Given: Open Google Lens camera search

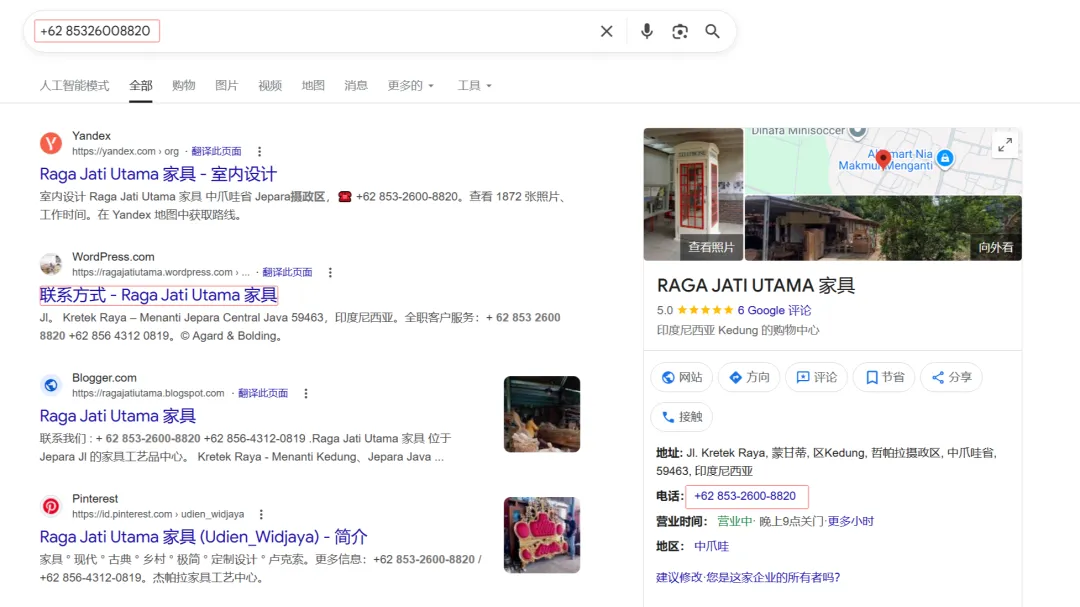Looking at the screenshot, I should coord(680,31).
